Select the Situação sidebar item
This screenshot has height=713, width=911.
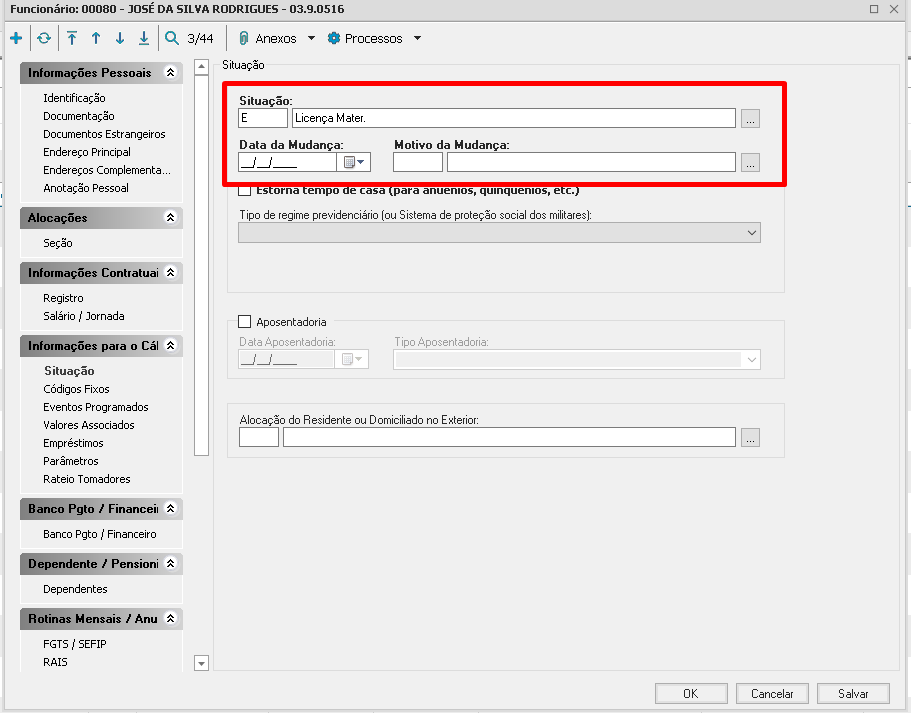69,371
